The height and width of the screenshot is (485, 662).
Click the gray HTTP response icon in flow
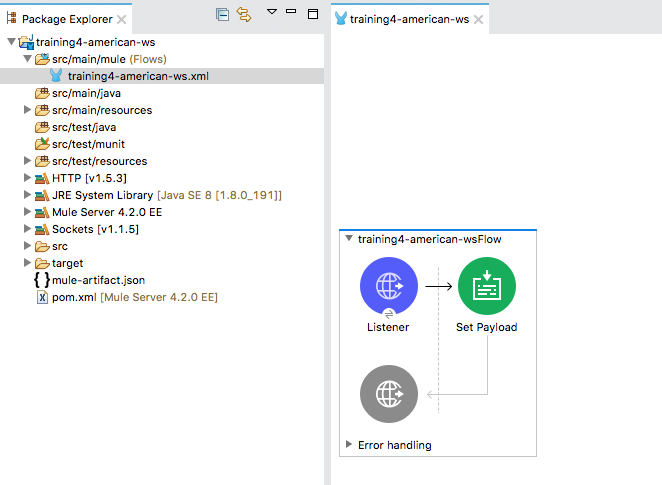pos(389,394)
